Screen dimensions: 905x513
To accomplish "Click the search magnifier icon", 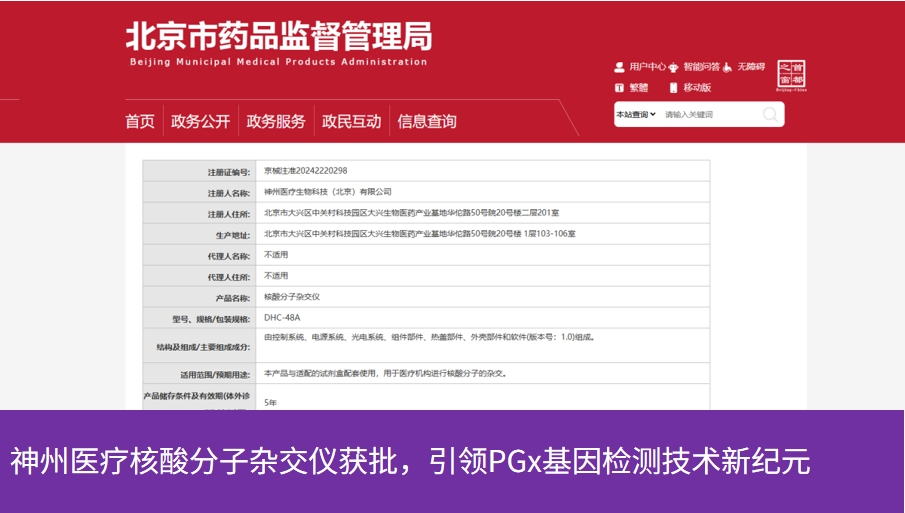I will click(x=770, y=114).
